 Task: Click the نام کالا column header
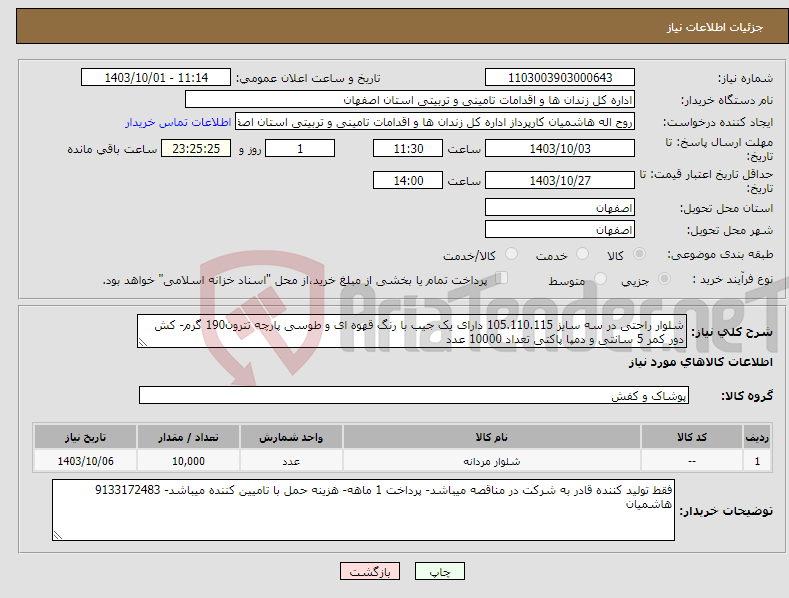(x=492, y=437)
